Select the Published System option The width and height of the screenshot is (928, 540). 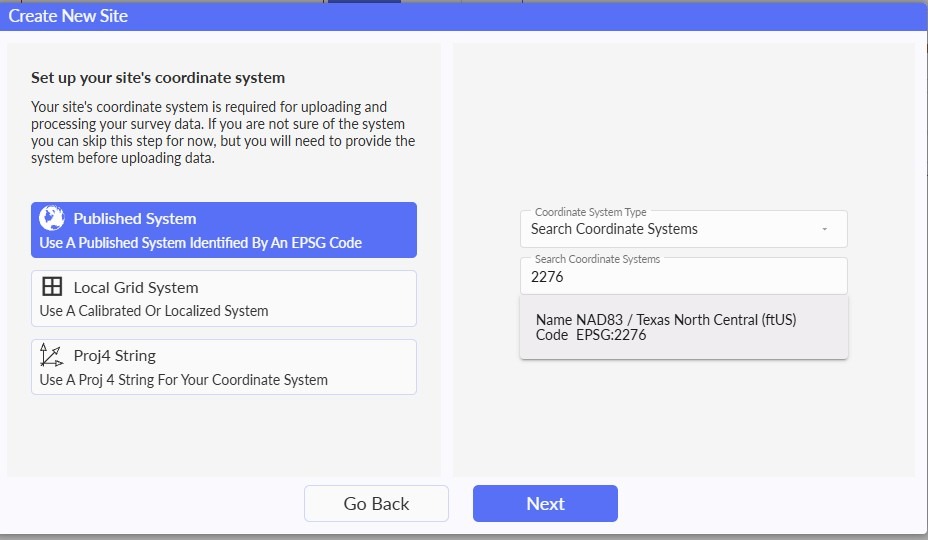224,230
